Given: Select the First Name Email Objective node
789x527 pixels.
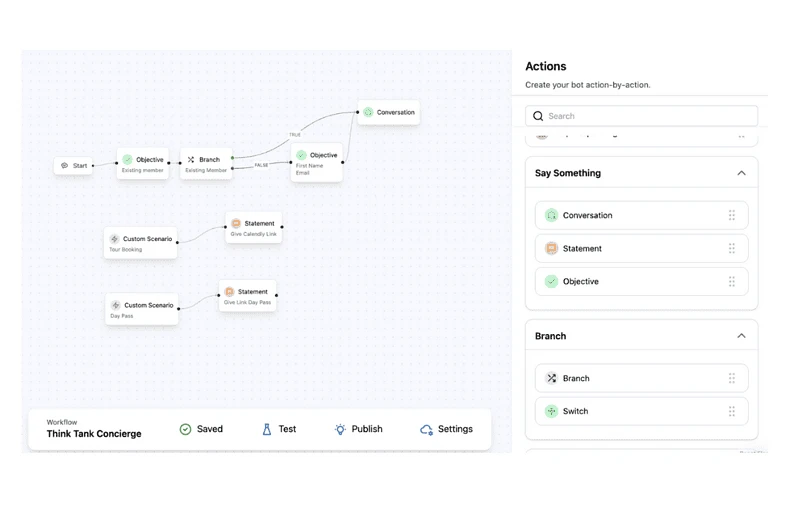Looking at the screenshot, I should coord(317,163).
